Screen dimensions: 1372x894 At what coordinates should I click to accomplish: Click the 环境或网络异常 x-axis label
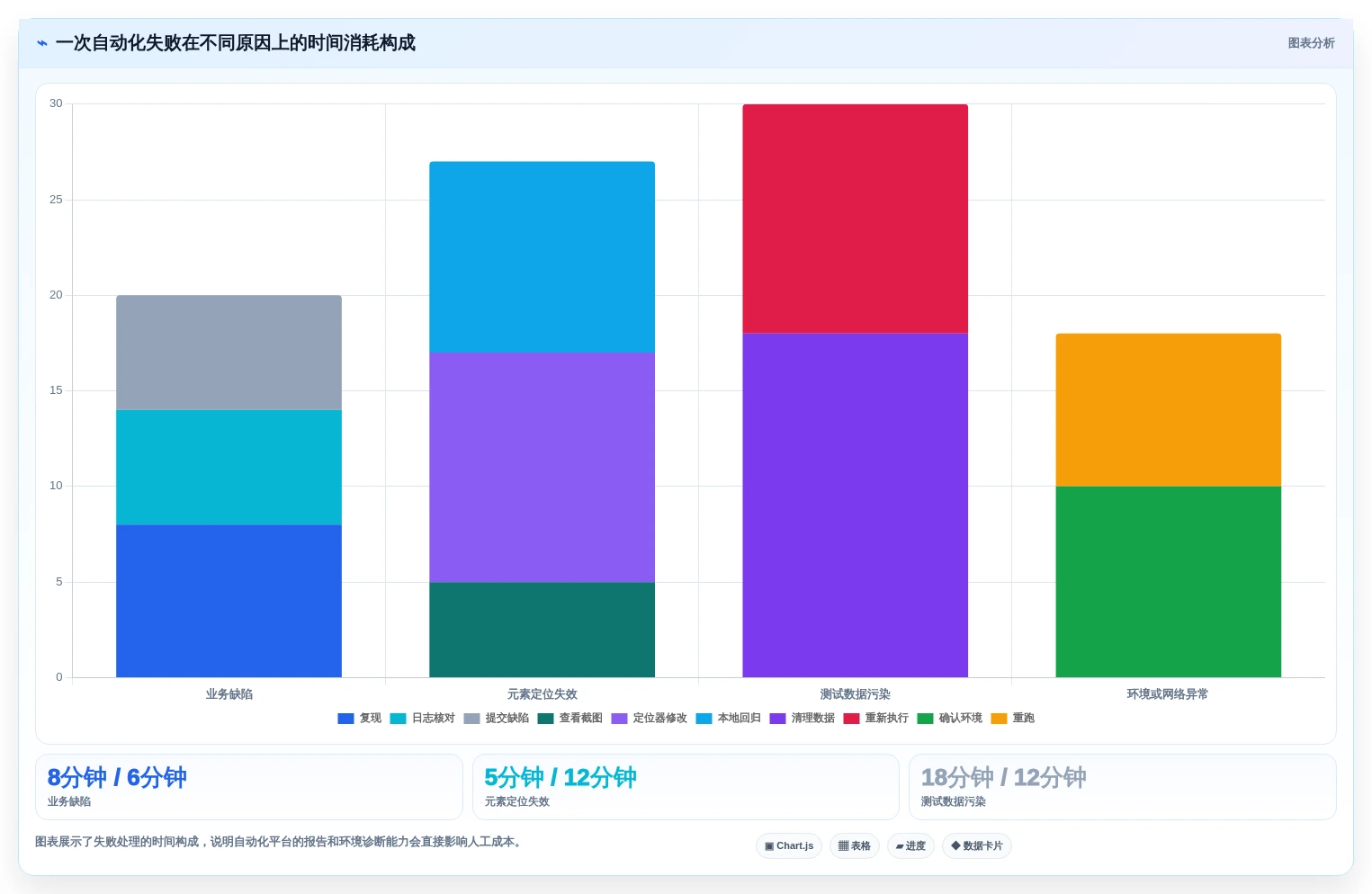point(1168,694)
